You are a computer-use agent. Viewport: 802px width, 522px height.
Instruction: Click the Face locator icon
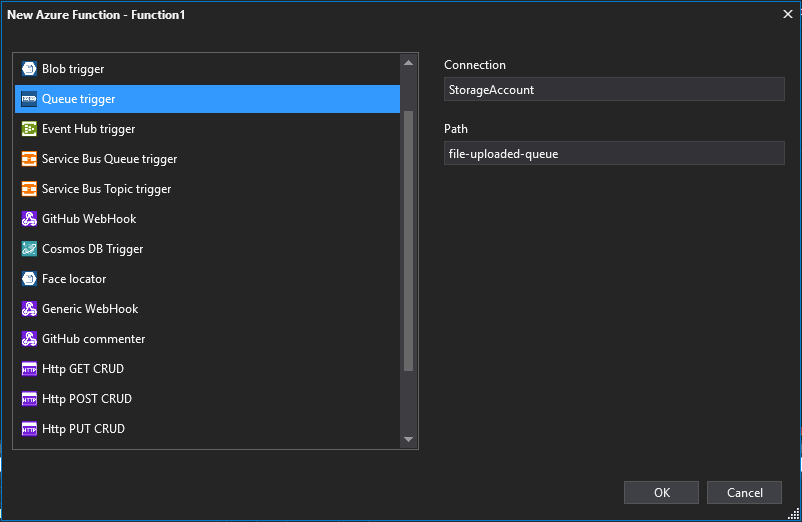click(29, 279)
